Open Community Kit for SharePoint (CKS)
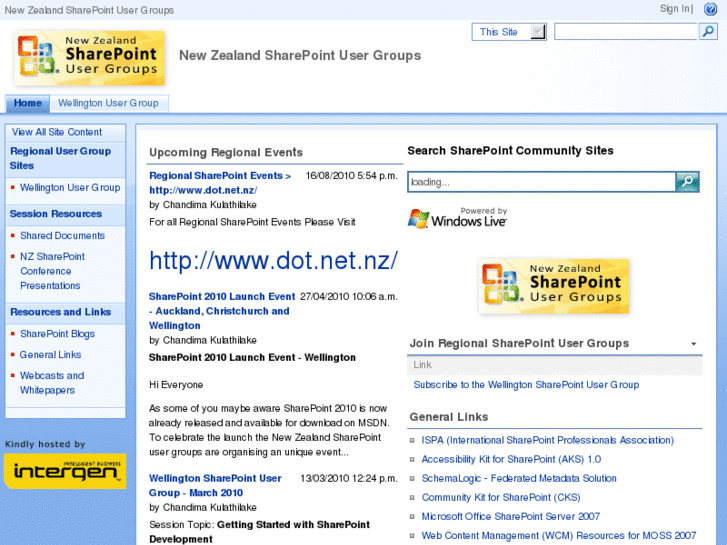This screenshot has width=727, height=545. pos(501,497)
